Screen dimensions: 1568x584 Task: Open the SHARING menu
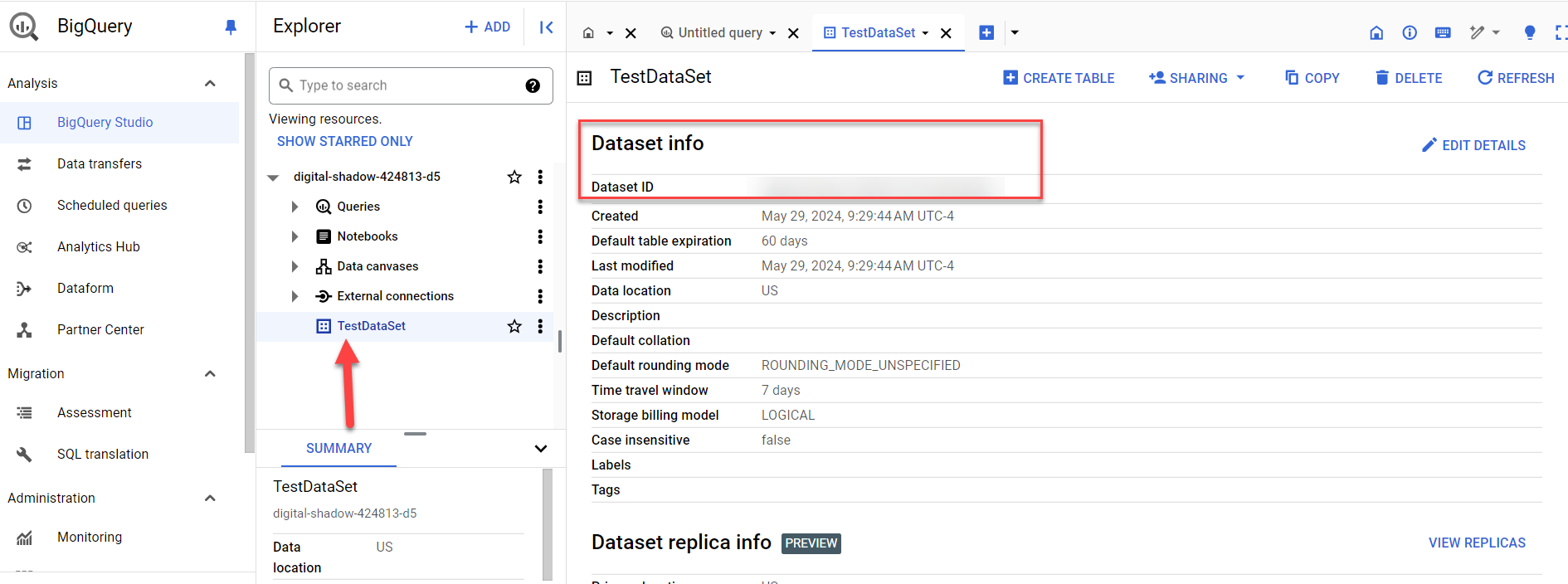click(1197, 78)
